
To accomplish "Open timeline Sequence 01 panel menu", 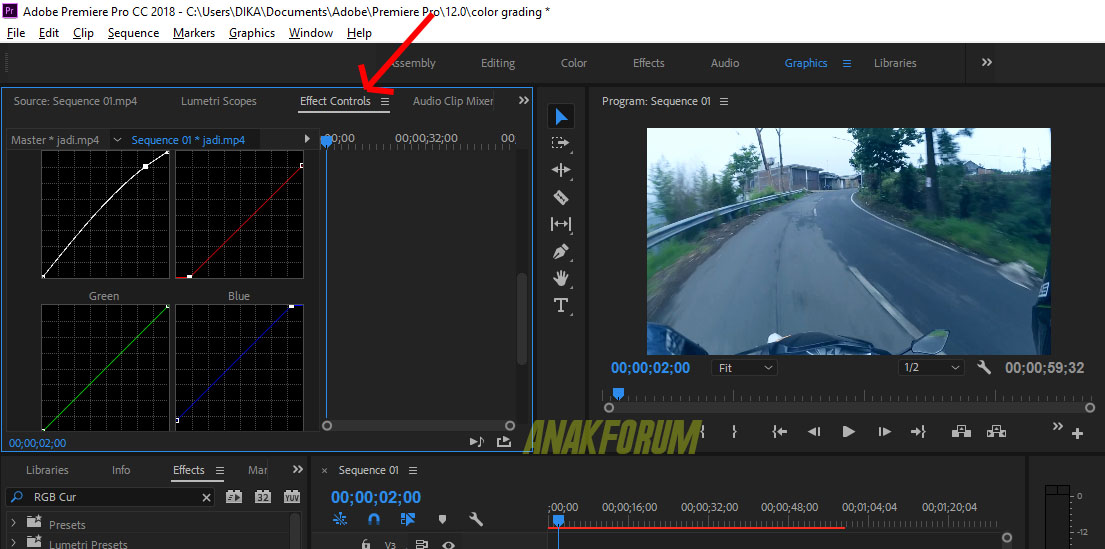I will click(x=413, y=471).
